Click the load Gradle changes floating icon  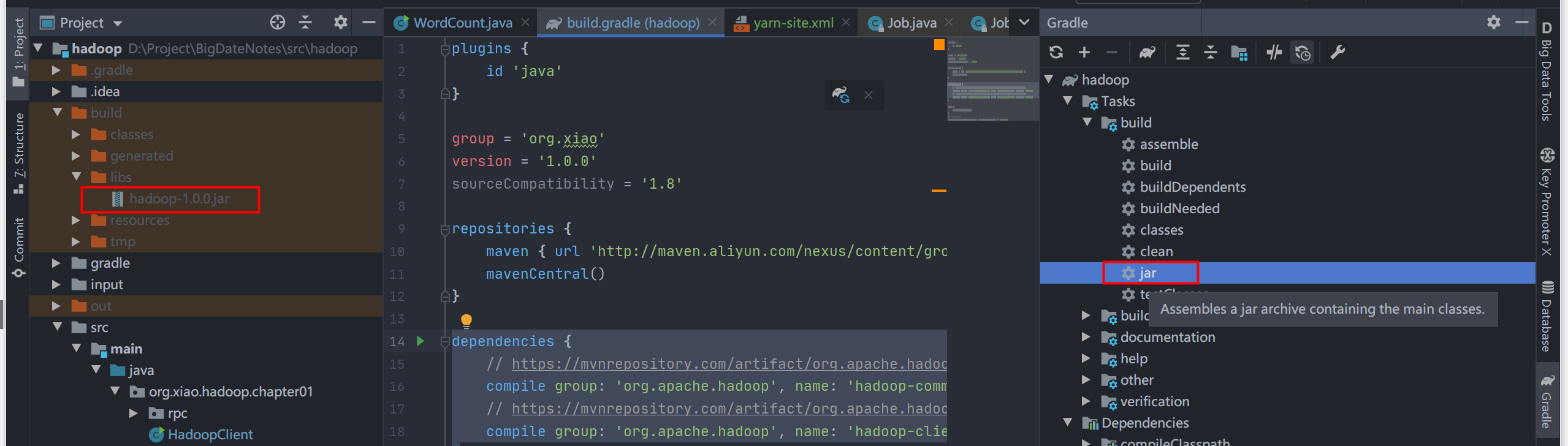coord(840,95)
